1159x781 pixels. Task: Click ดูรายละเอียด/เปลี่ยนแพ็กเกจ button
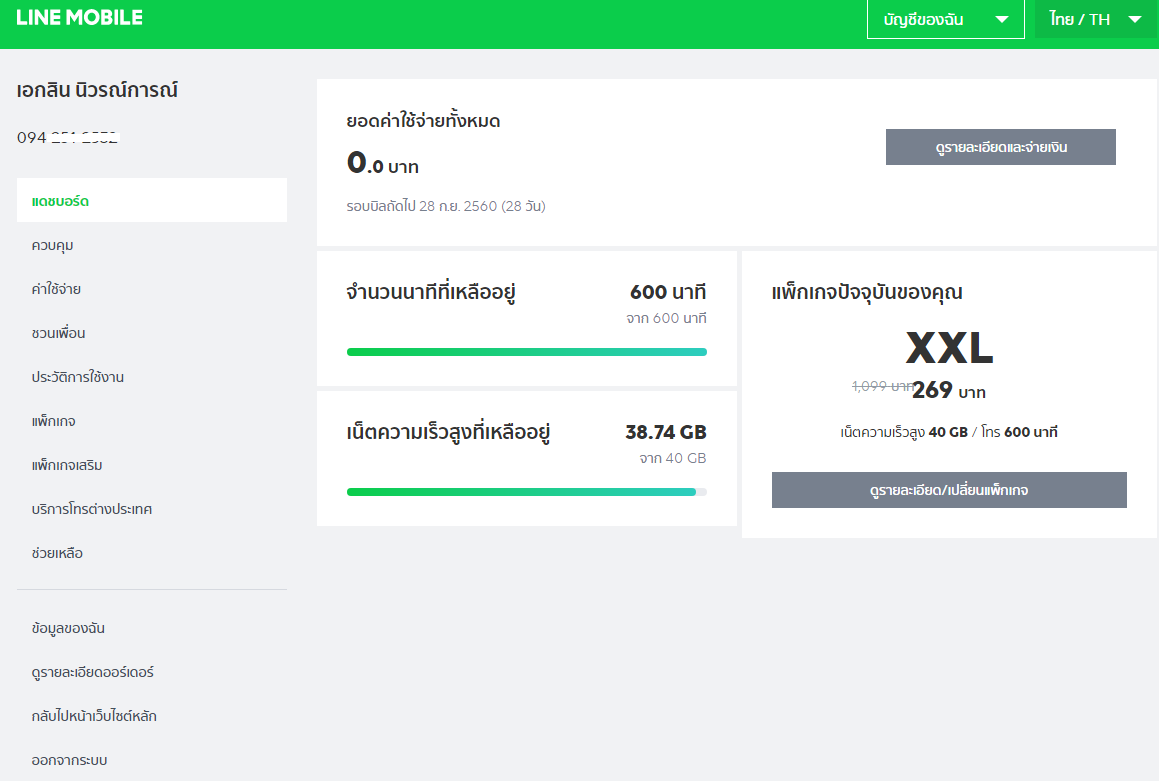pos(949,490)
